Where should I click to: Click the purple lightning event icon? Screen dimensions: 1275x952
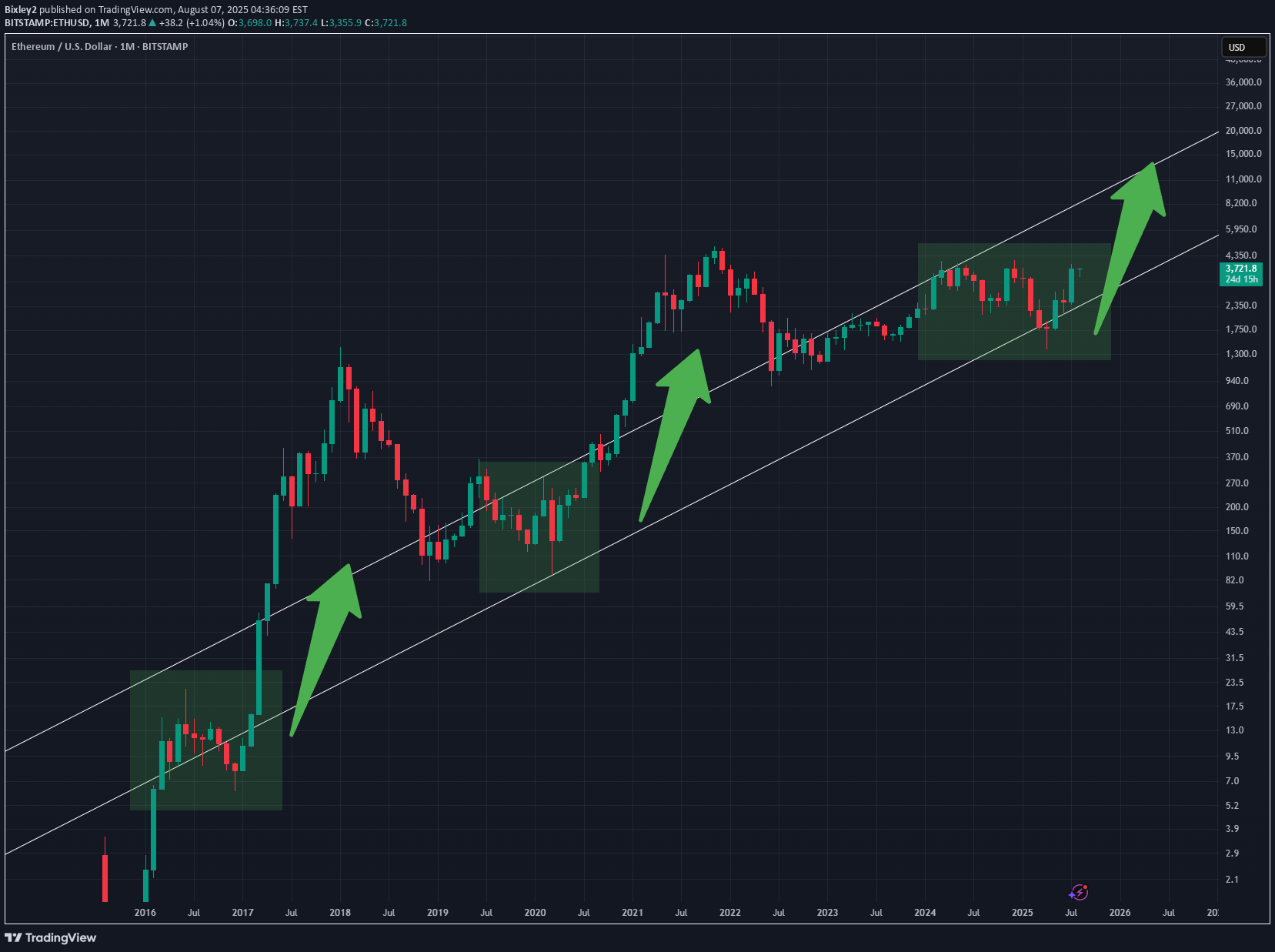(1079, 892)
